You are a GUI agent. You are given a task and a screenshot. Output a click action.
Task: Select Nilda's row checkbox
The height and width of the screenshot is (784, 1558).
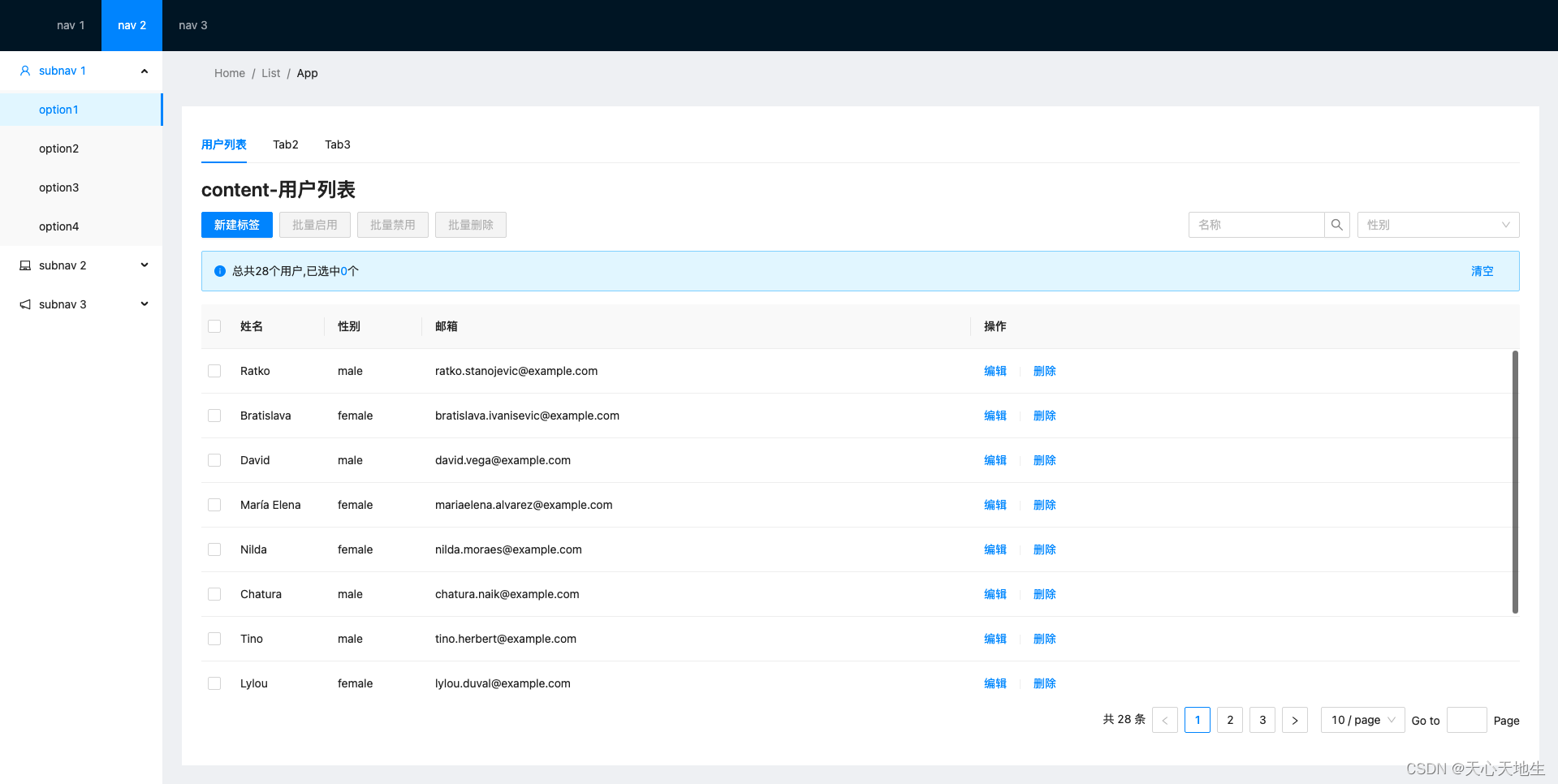(214, 549)
